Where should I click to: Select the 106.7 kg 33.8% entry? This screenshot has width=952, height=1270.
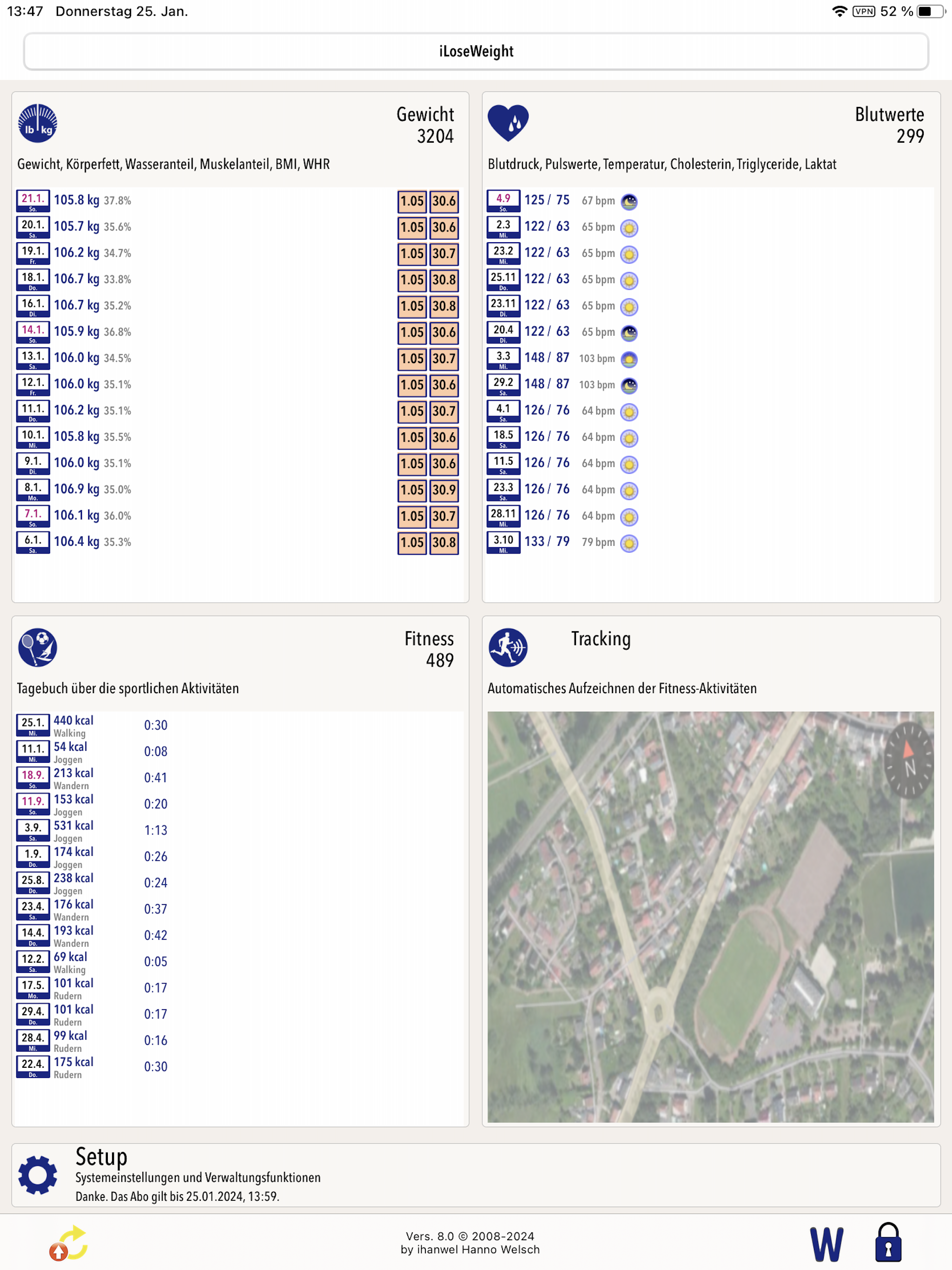(238, 280)
